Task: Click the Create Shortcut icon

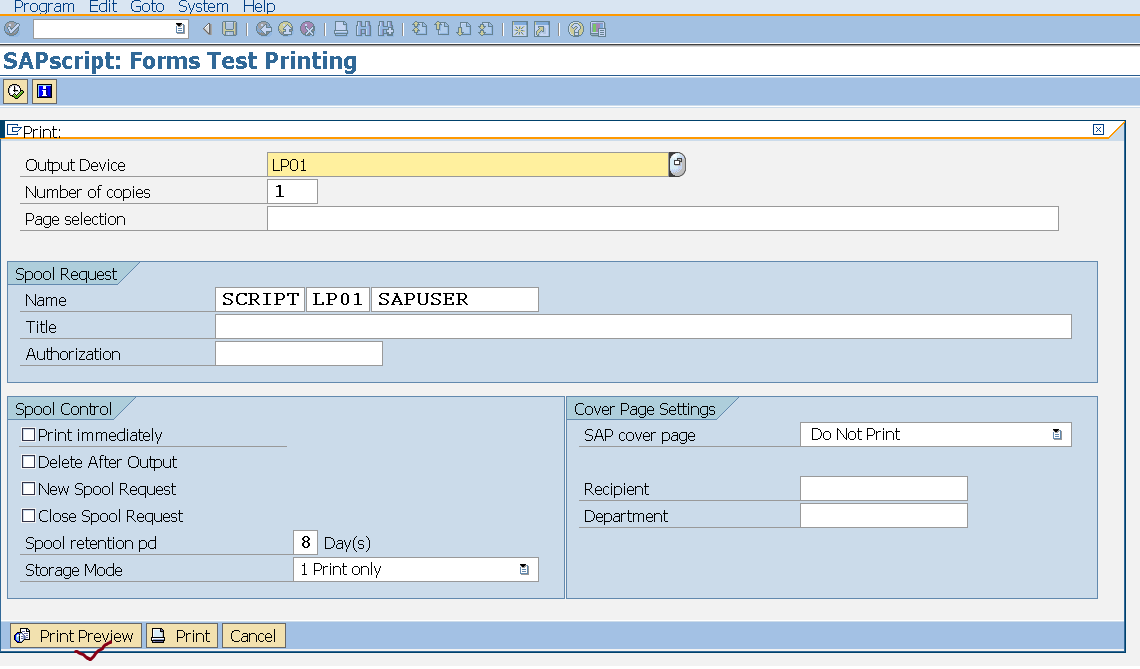Action: [542, 29]
